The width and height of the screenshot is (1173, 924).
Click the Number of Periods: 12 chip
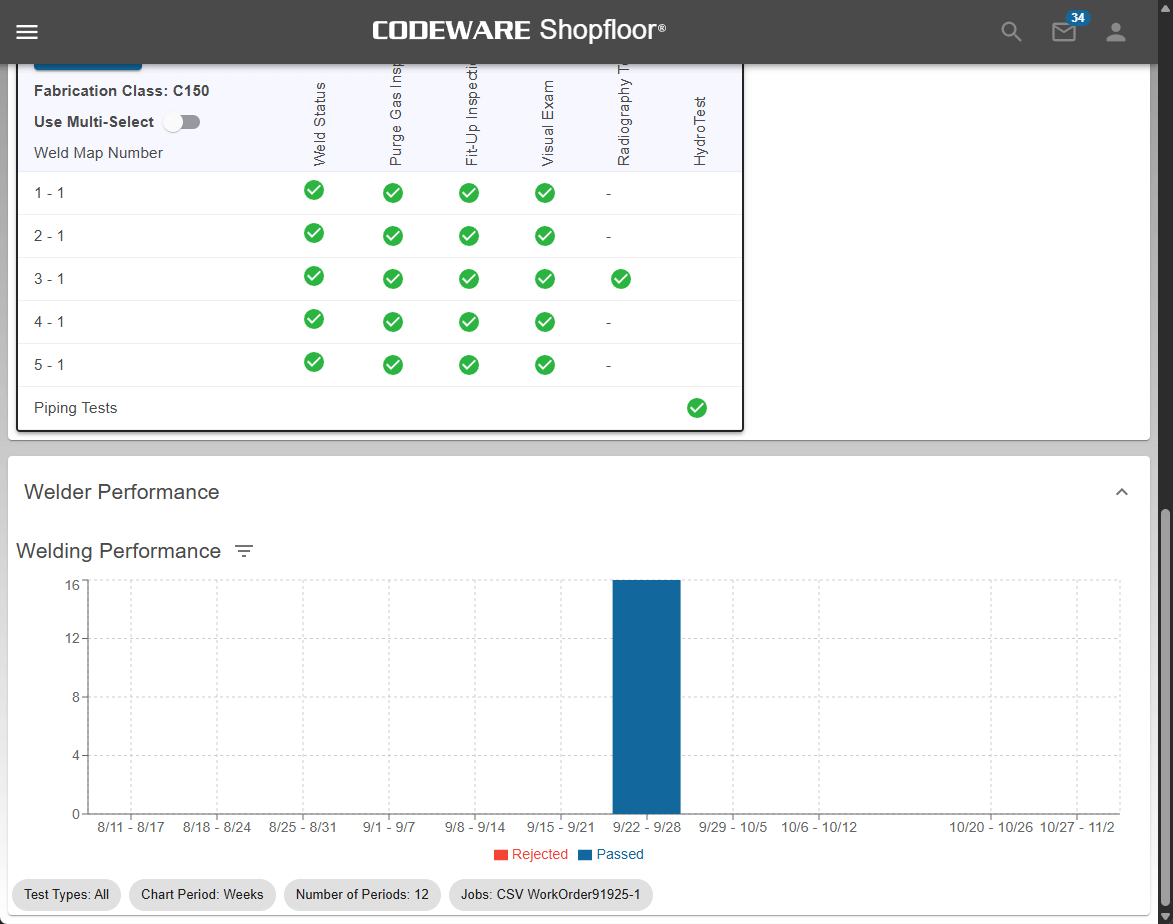(362, 894)
